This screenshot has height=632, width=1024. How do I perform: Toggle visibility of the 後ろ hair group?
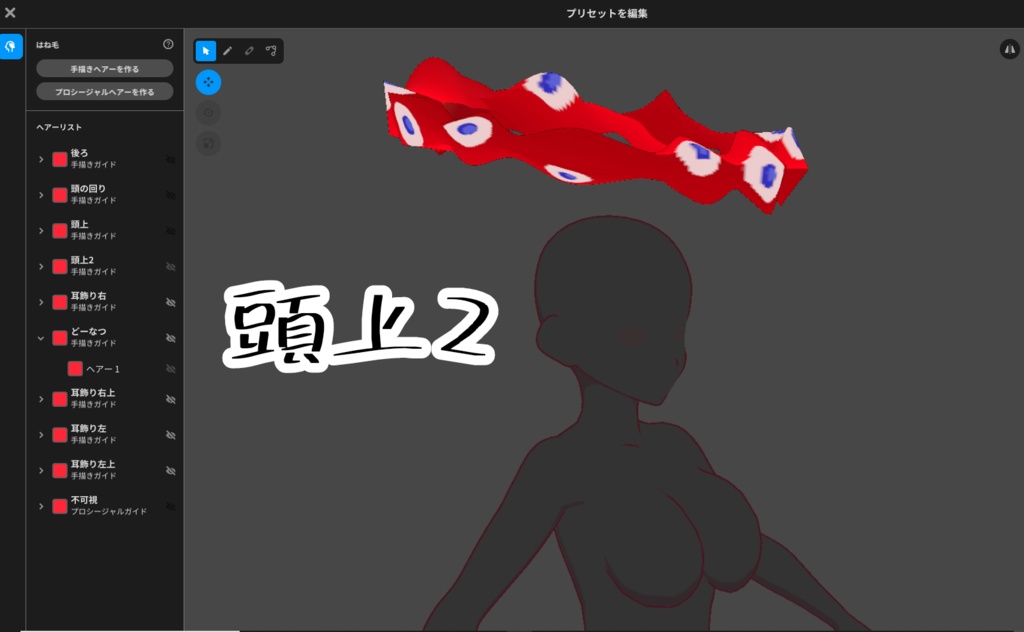170,160
